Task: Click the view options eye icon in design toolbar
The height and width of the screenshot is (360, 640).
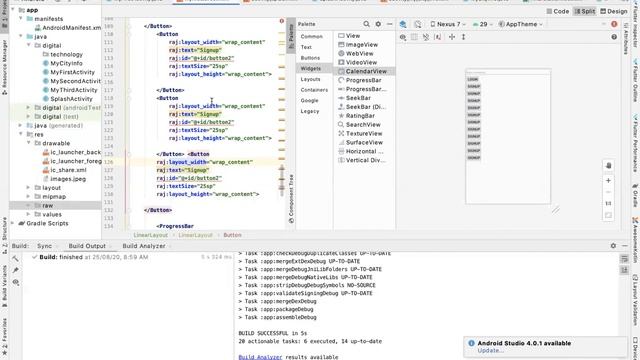Action: pyautogui.click(x=403, y=37)
